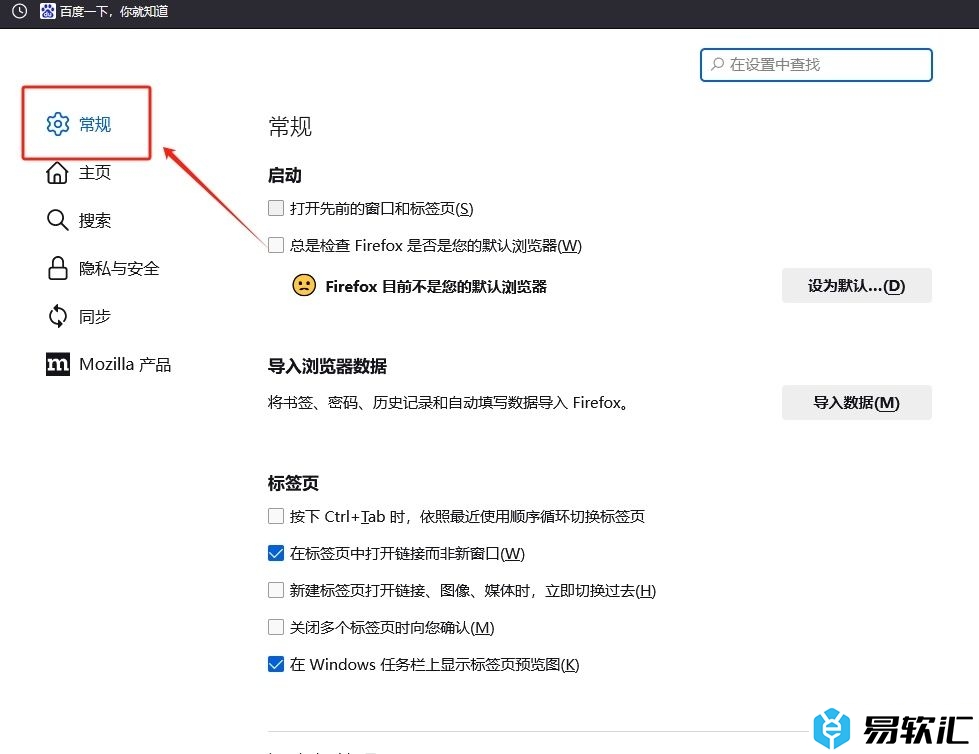Click the home icon for 主页
979x754 pixels.
tap(57, 172)
